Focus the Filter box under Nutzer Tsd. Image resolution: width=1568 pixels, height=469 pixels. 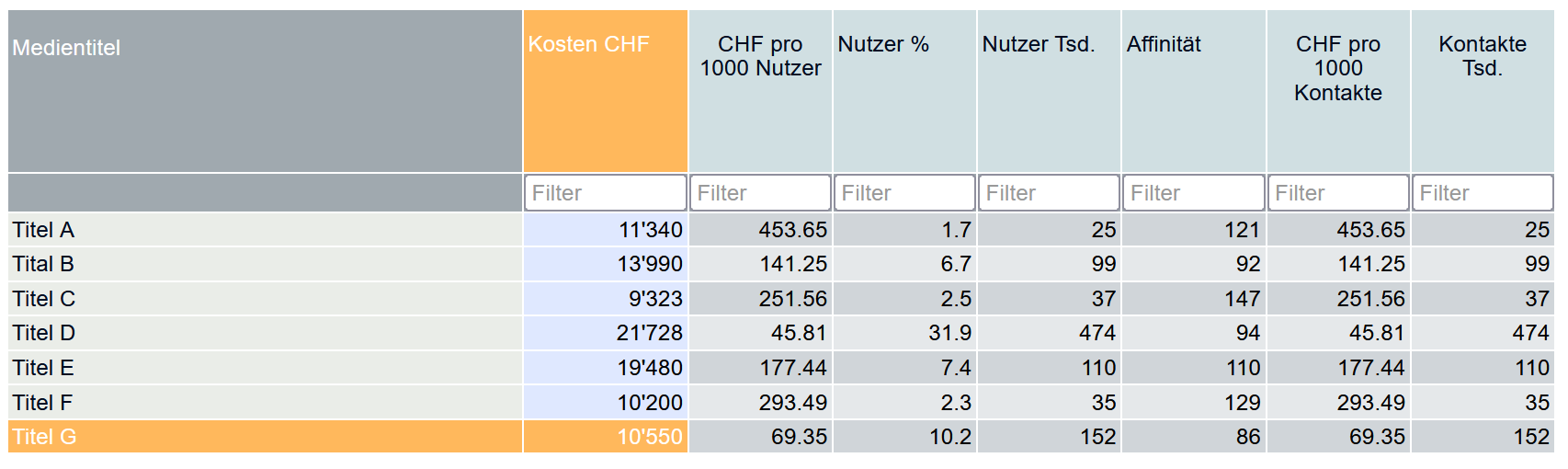click(1049, 193)
